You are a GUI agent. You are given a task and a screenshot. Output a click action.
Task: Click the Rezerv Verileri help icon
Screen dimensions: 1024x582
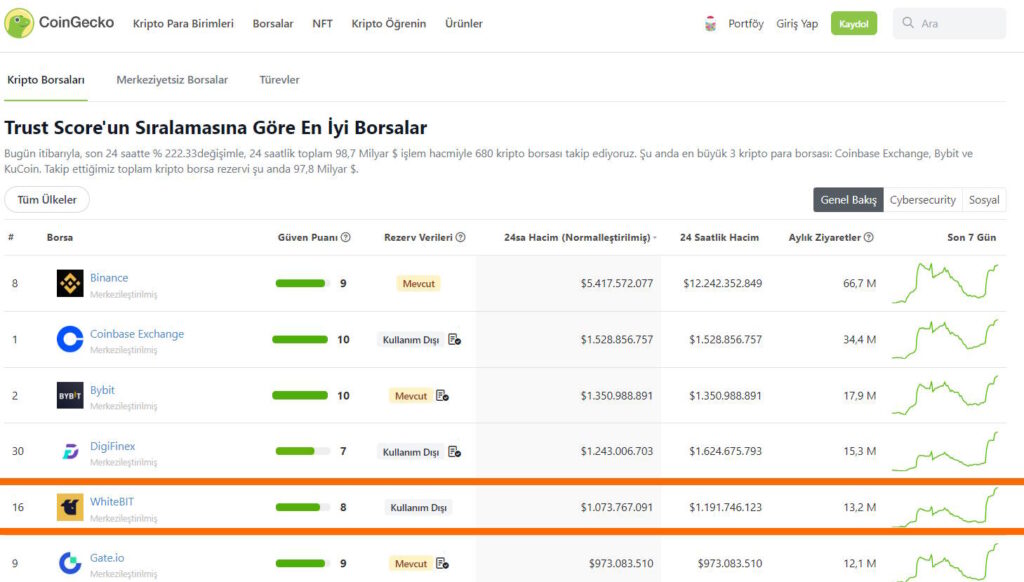click(460, 237)
